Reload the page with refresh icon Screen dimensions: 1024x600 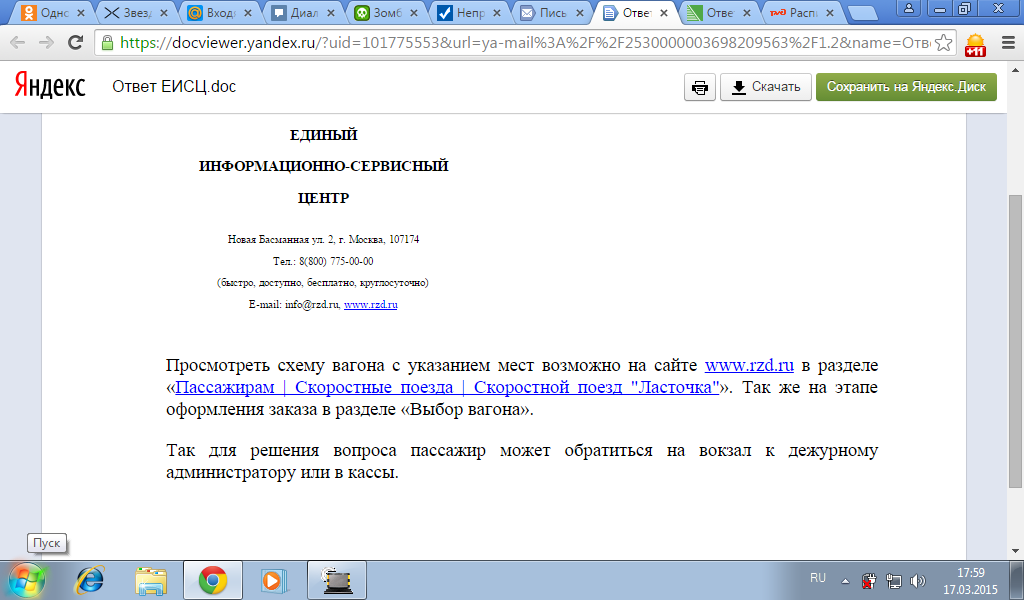pos(76,44)
